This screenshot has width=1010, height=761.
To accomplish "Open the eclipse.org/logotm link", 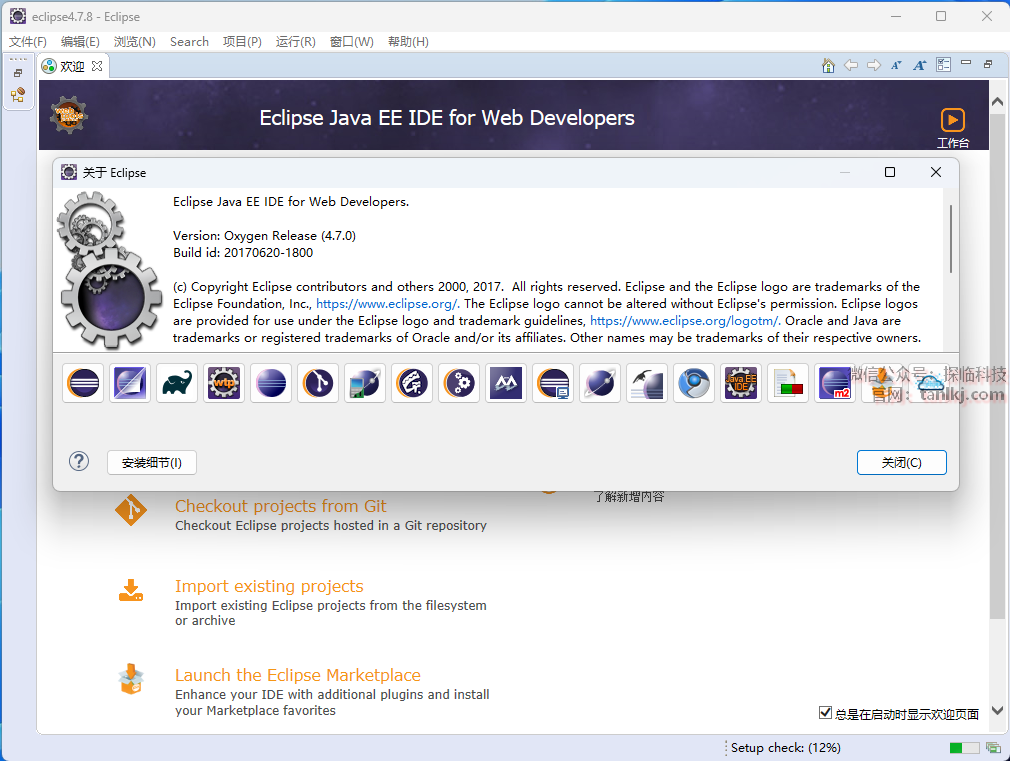I will click(685, 320).
